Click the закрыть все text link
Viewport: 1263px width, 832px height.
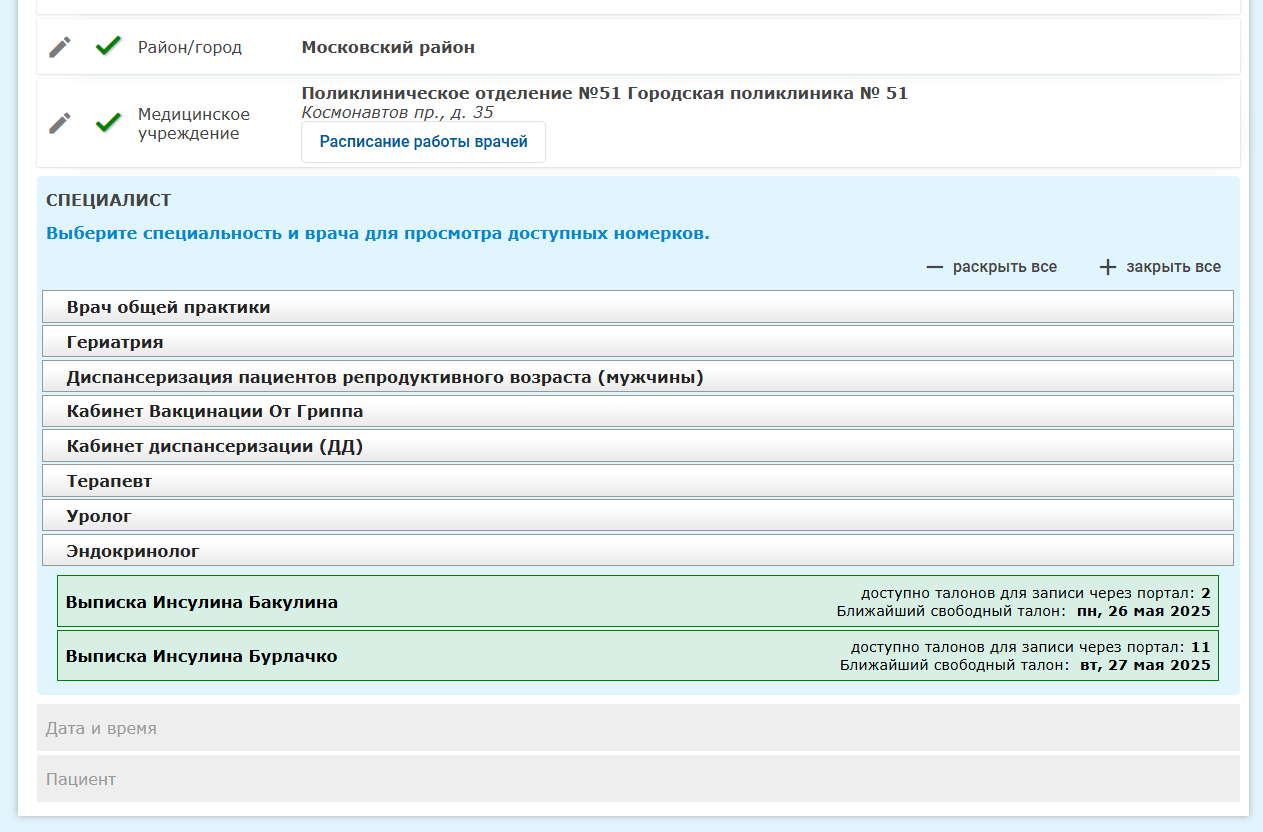pos(1173,267)
